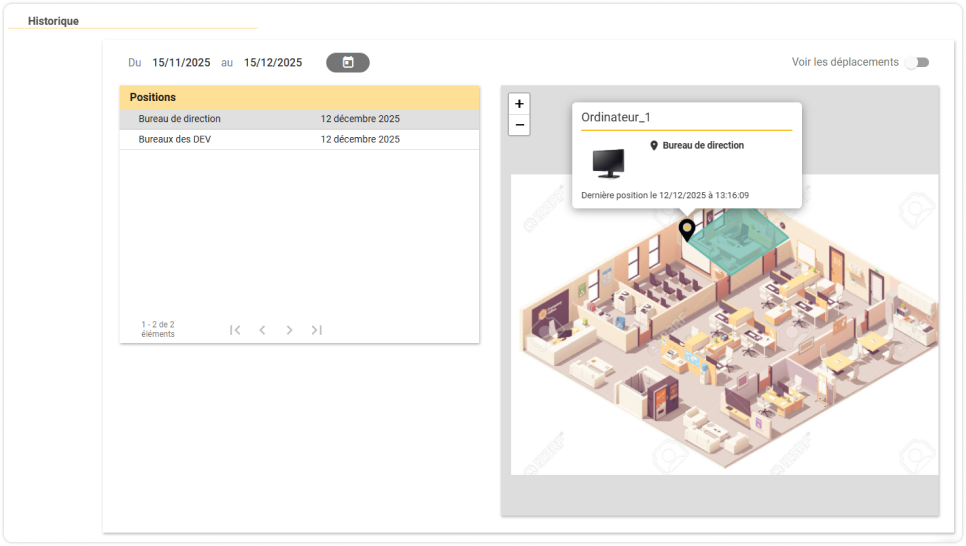Click the green highlighted zone on map
Viewport: 966px width, 546px height.
(x=739, y=242)
